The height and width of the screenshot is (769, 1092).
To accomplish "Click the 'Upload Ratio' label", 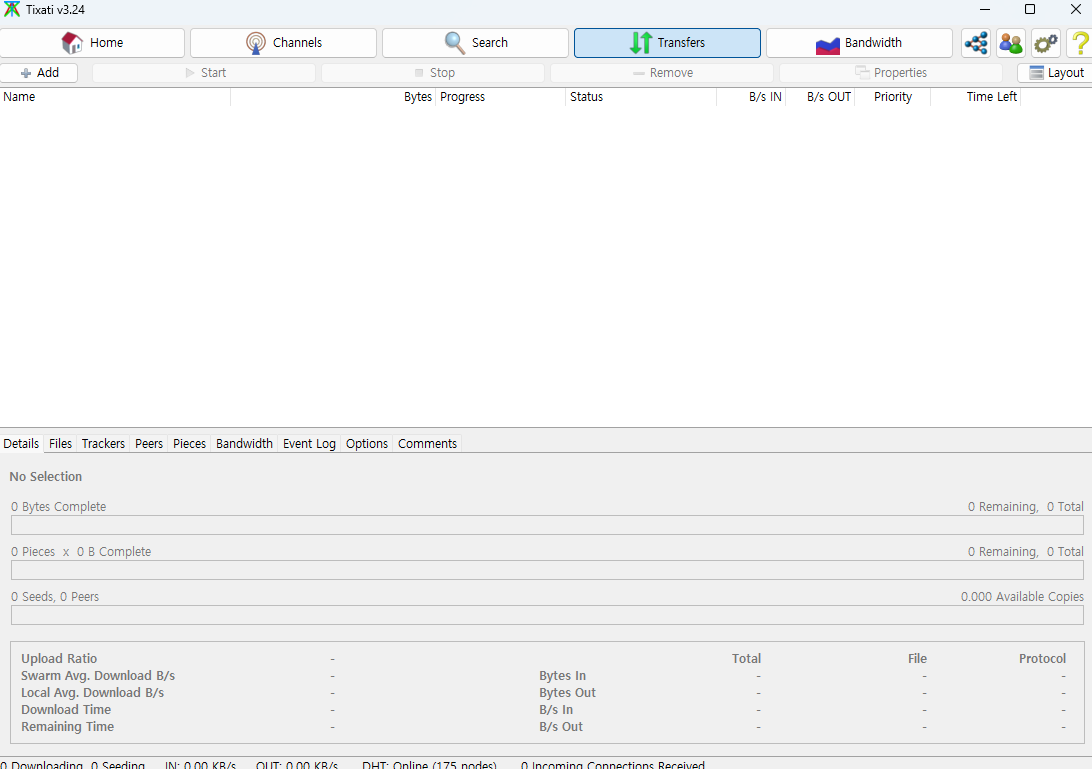I will pyautogui.click(x=59, y=658).
